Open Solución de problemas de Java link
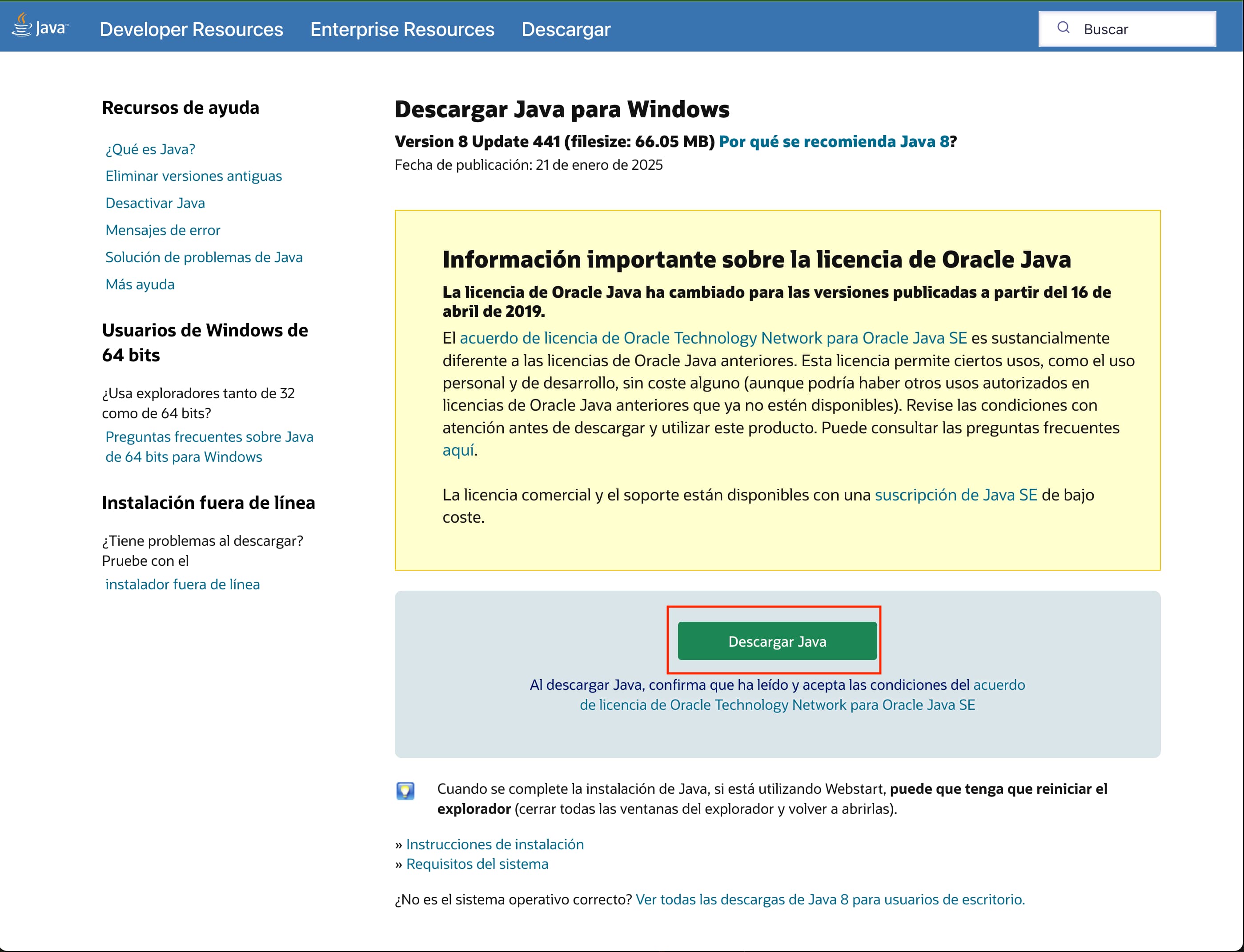Screen dimensions: 1244x952 click(204, 257)
